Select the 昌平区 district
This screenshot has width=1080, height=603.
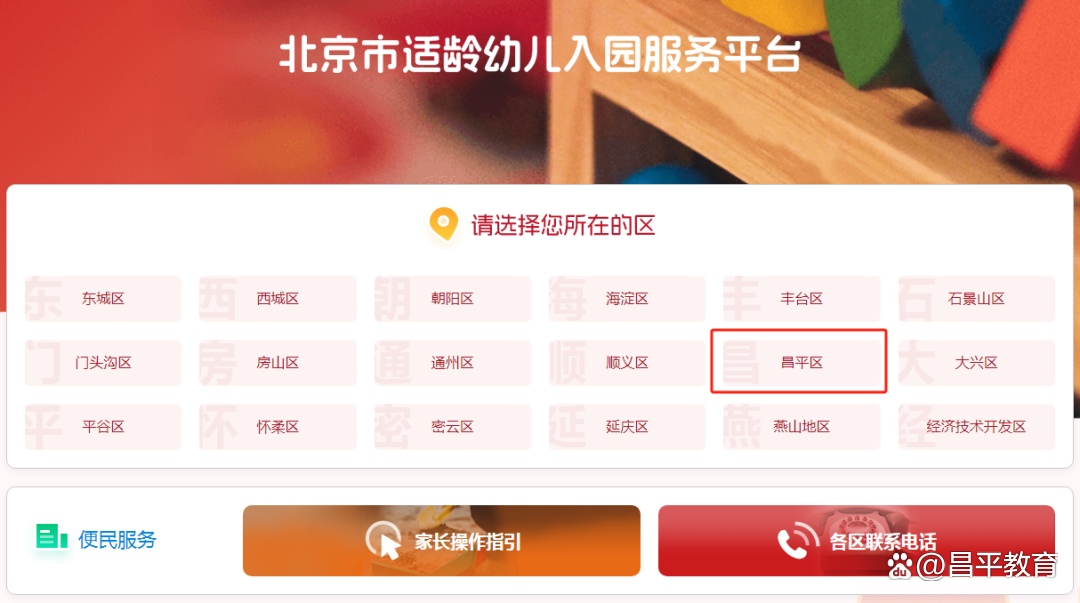click(x=801, y=362)
